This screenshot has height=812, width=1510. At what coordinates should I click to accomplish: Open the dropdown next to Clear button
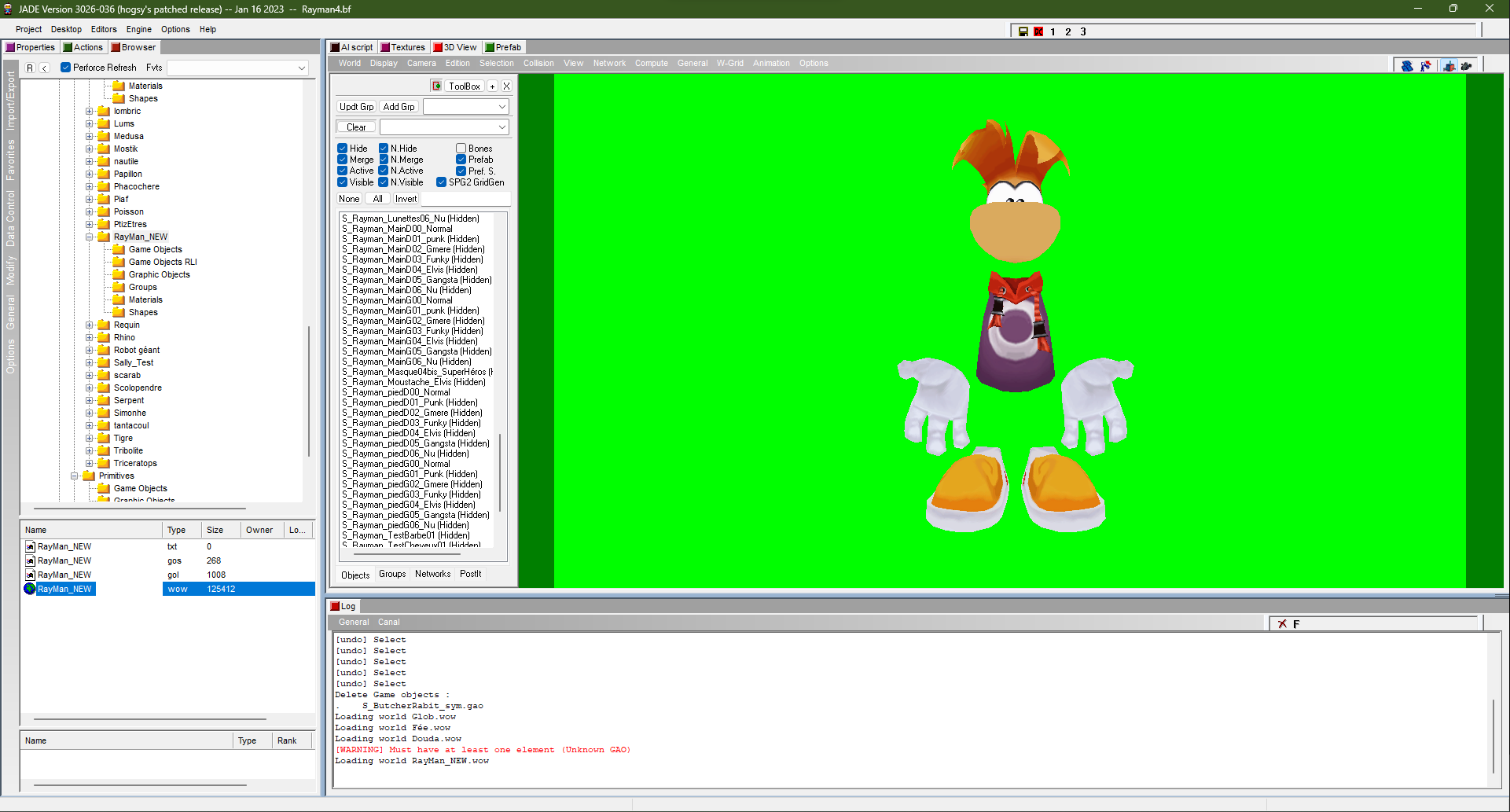444,127
